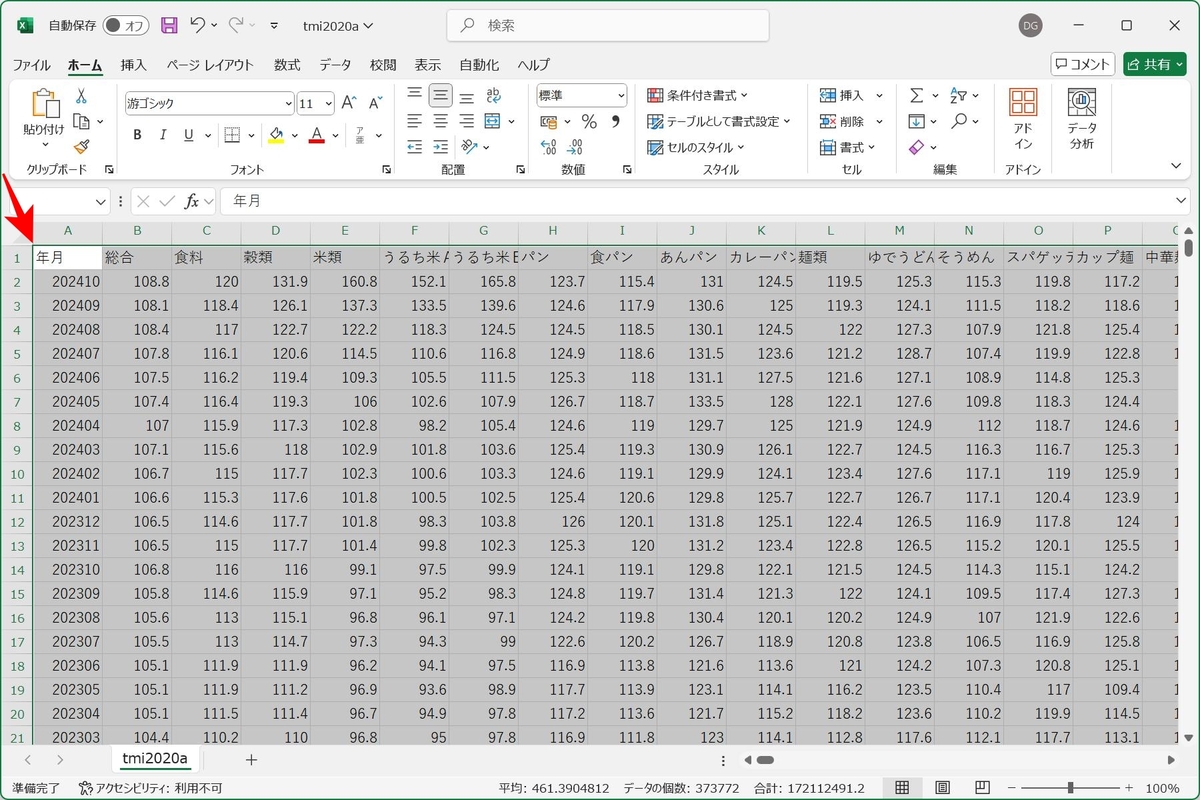Viewport: 1200px width, 800px height.
Task: Open Comments (コメント) pane
Action: (x=1083, y=64)
